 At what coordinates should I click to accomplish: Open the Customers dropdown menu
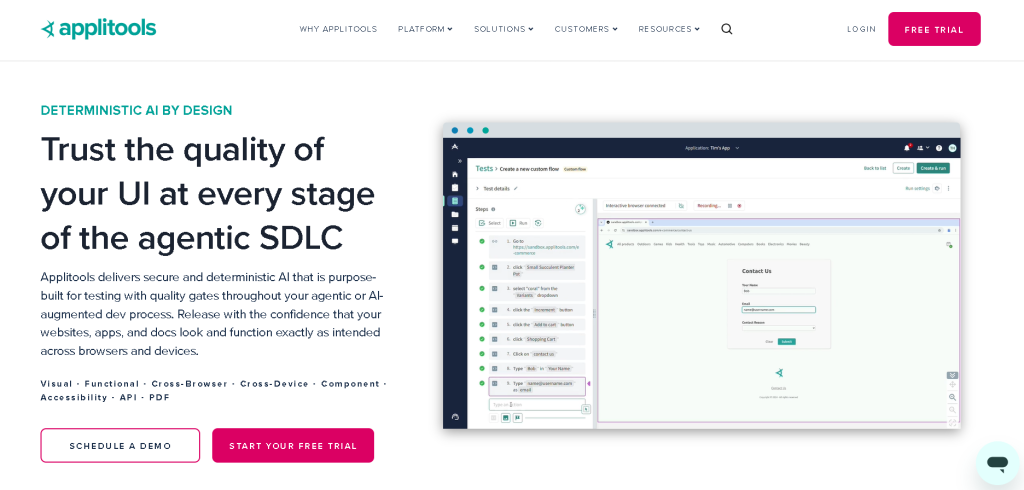[586, 29]
